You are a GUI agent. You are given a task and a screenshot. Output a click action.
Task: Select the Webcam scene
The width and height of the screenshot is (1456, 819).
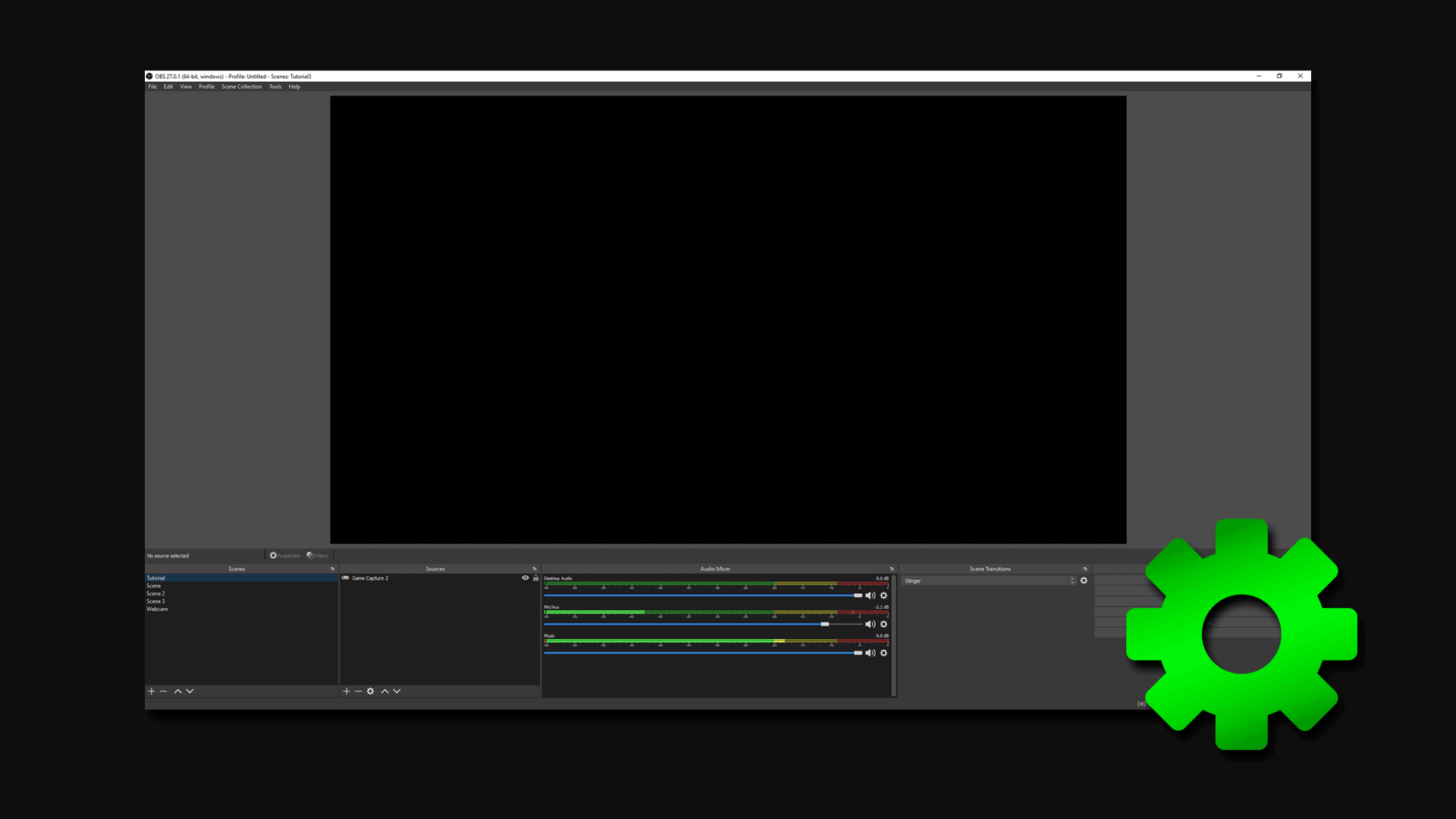tap(241, 610)
